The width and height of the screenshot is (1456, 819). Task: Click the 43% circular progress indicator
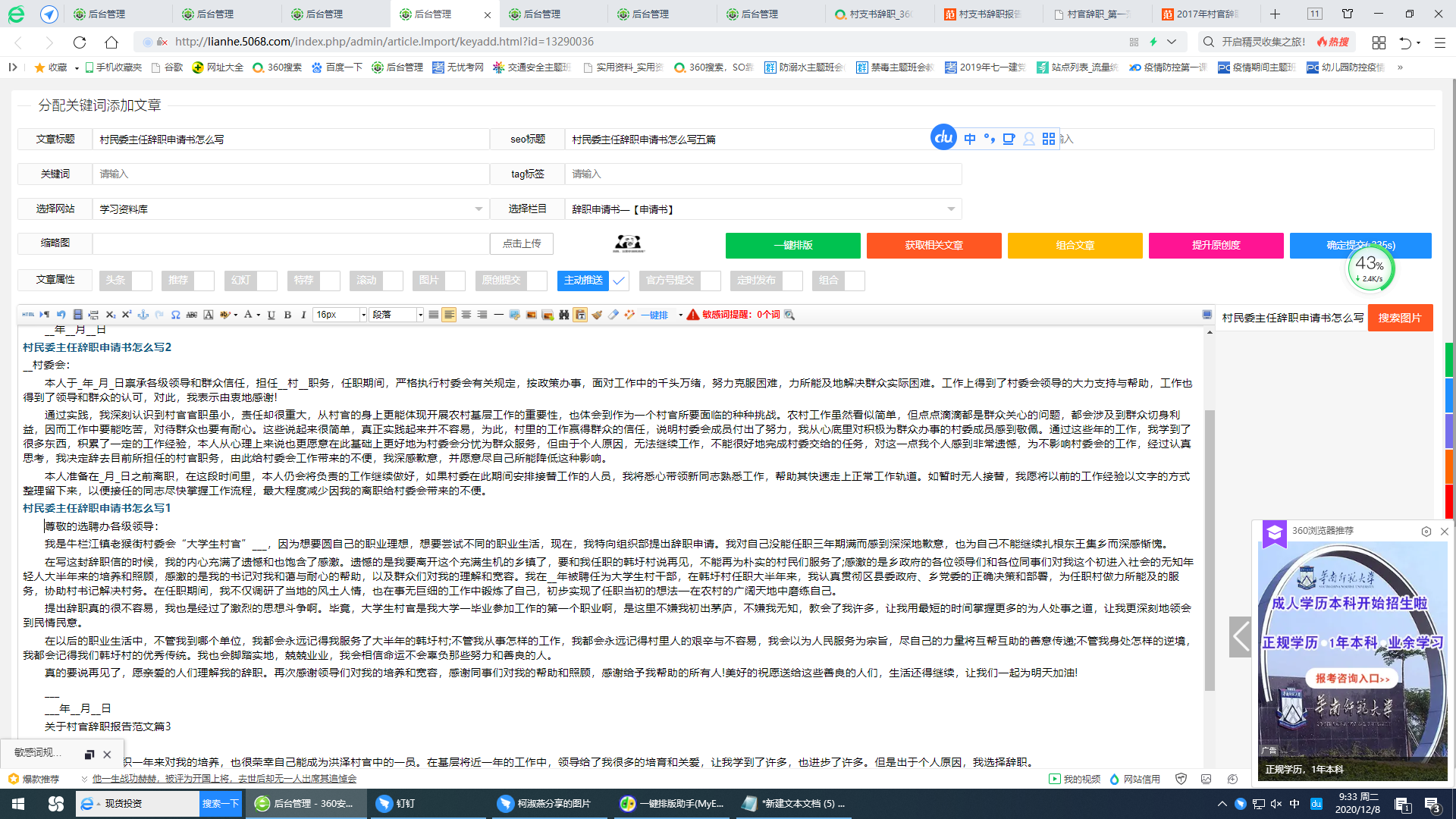[x=1370, y=269]
